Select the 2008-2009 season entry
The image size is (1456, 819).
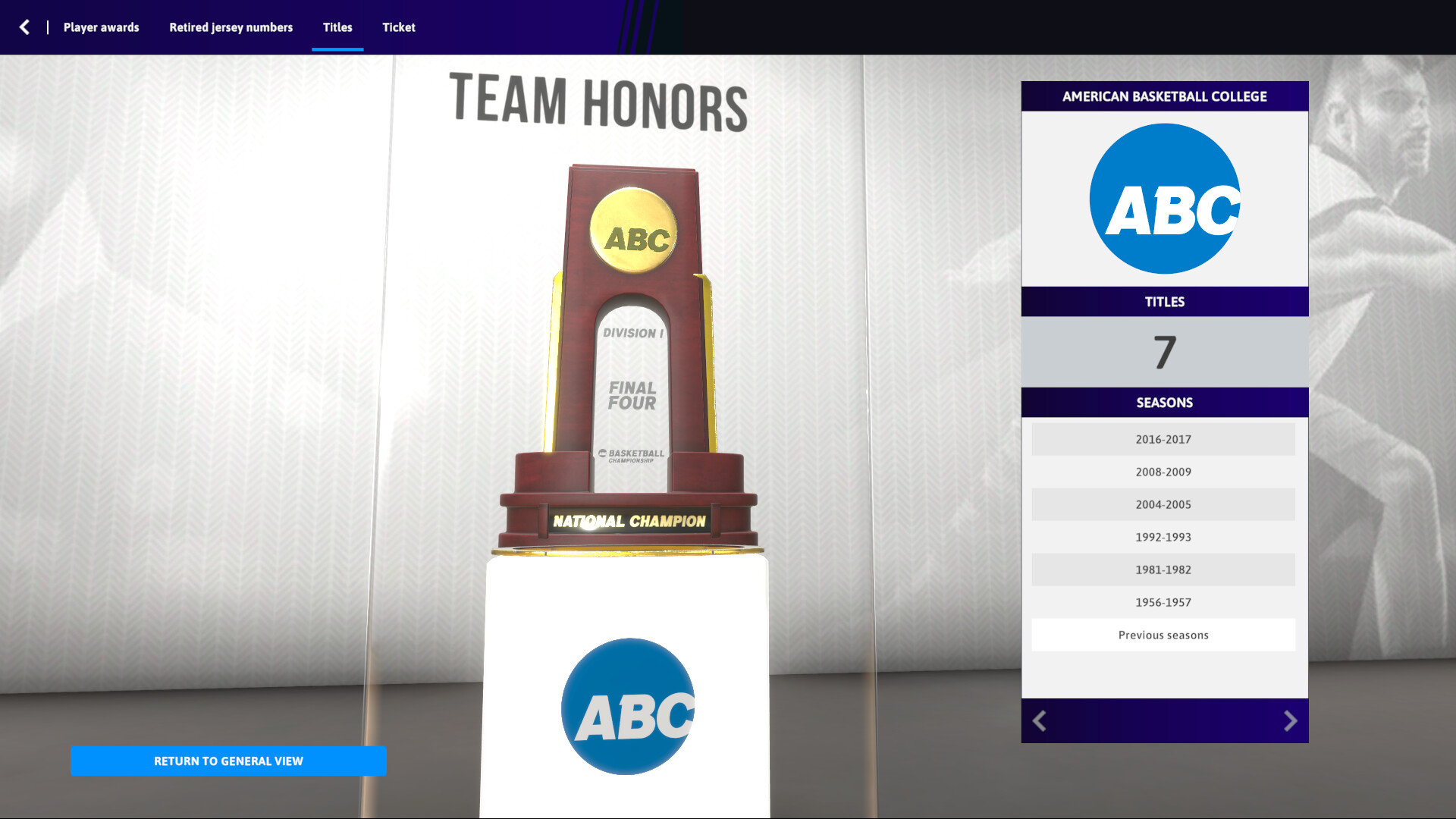pyautogui.click(x=1163, y=472)
